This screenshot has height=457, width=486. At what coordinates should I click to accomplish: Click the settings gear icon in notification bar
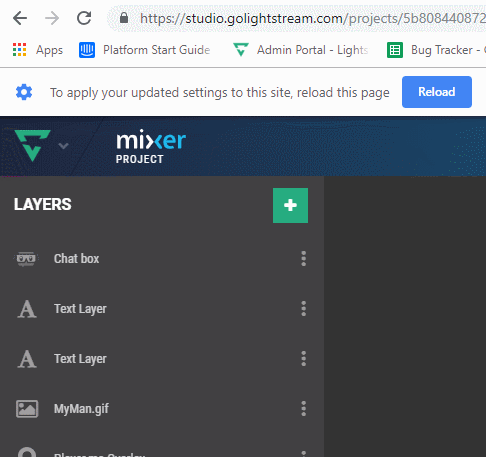[24, 92]
